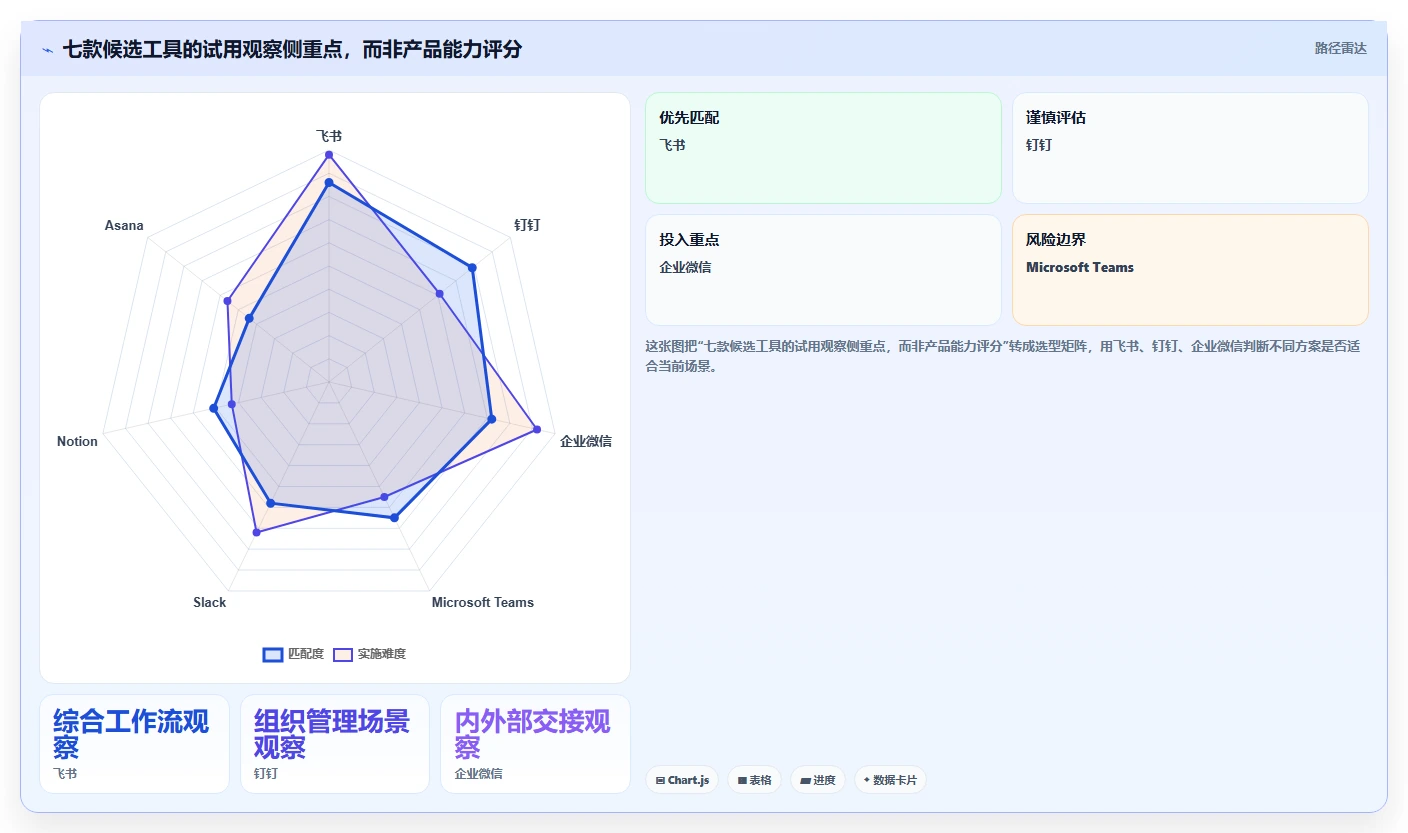Click the Slack radar axis label
Screen dimensions: 1408x833
pyautogui.click(x=210, y=602)
